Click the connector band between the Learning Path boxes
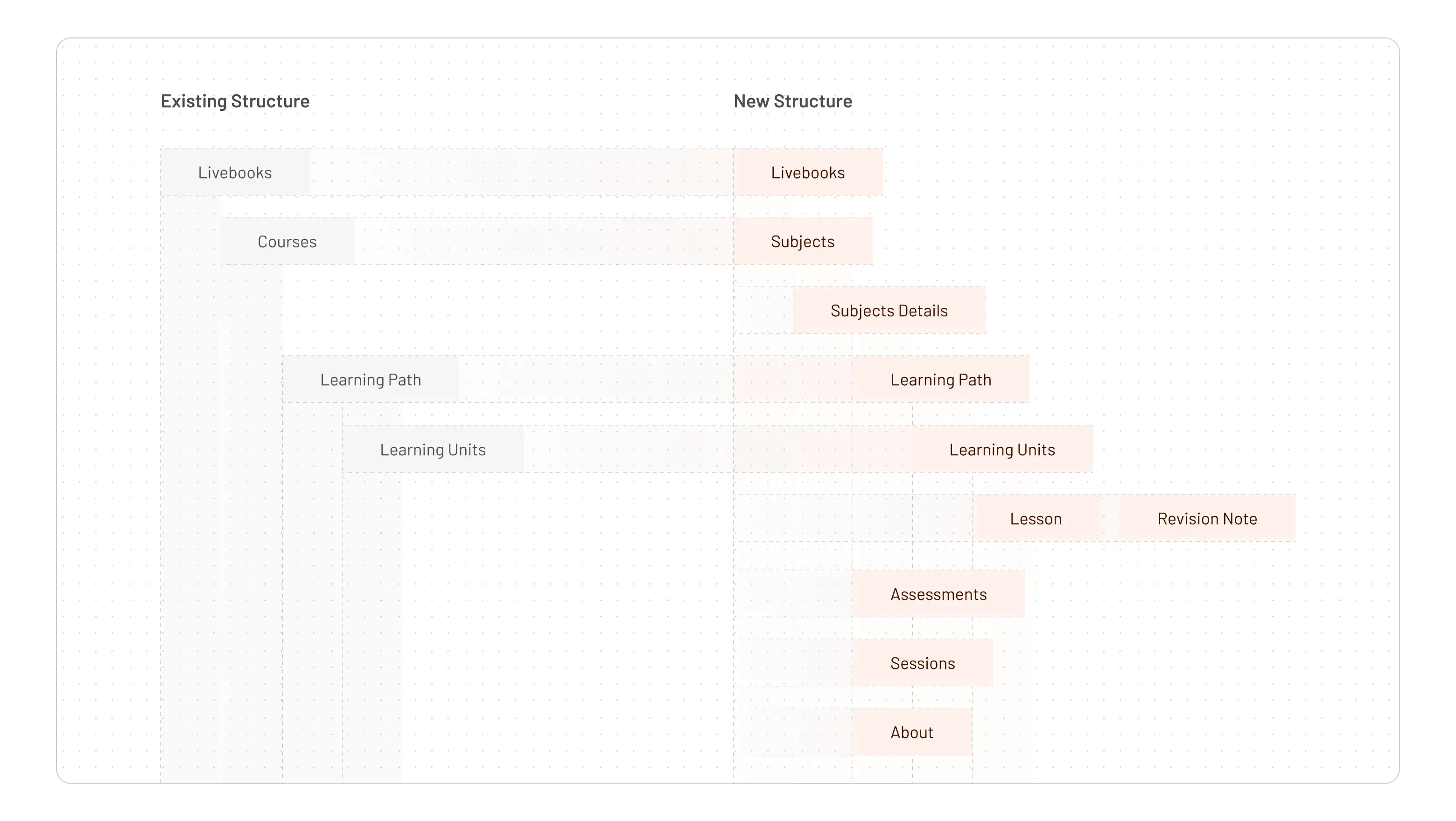The width and height of the screenshot is (1456, 821). tap(596, 379)
